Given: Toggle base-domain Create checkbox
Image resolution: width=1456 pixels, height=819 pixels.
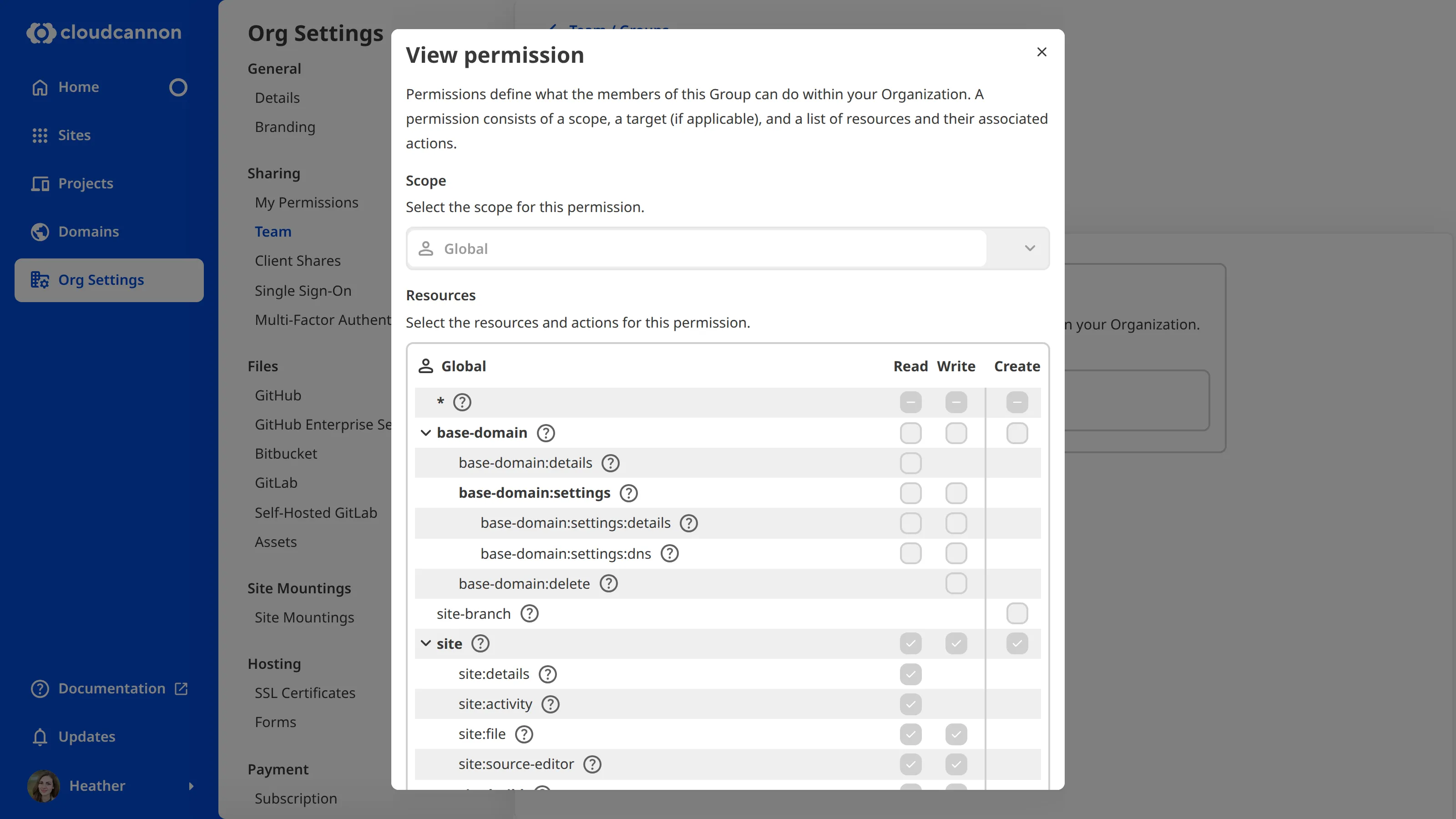Looking at the screenshot, I should [x=1017, y=433].
